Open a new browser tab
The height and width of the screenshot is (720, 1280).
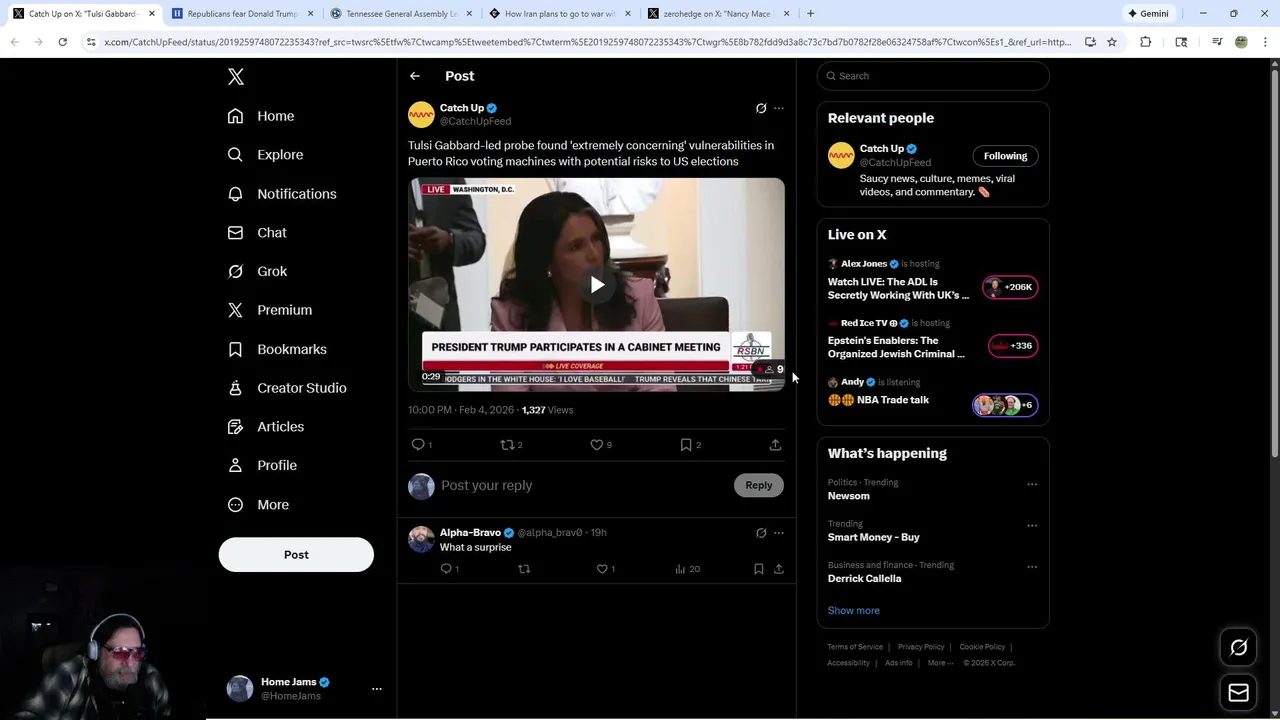pyautogui.click(x=810, y=14)
